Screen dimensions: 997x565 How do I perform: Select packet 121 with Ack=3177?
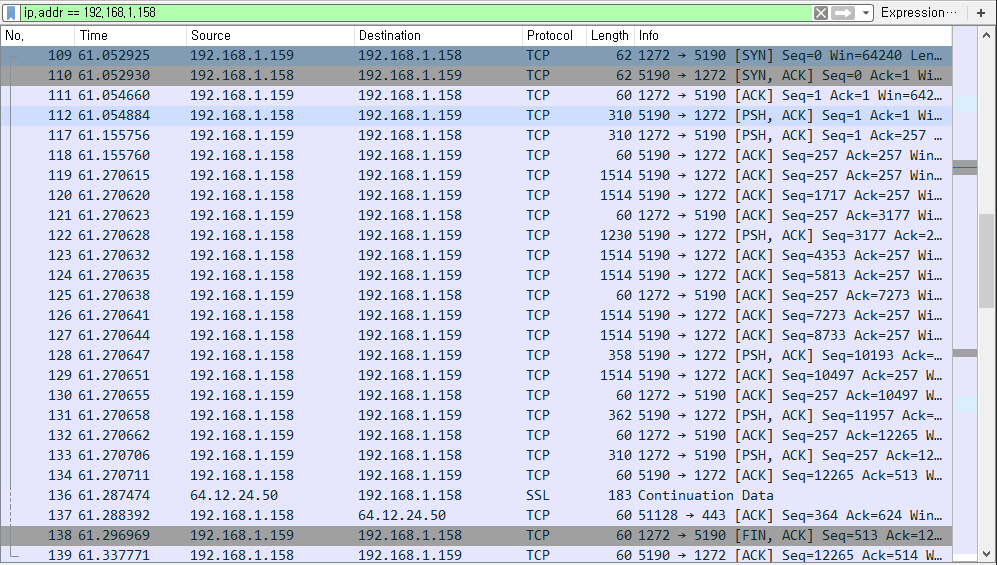476,215
